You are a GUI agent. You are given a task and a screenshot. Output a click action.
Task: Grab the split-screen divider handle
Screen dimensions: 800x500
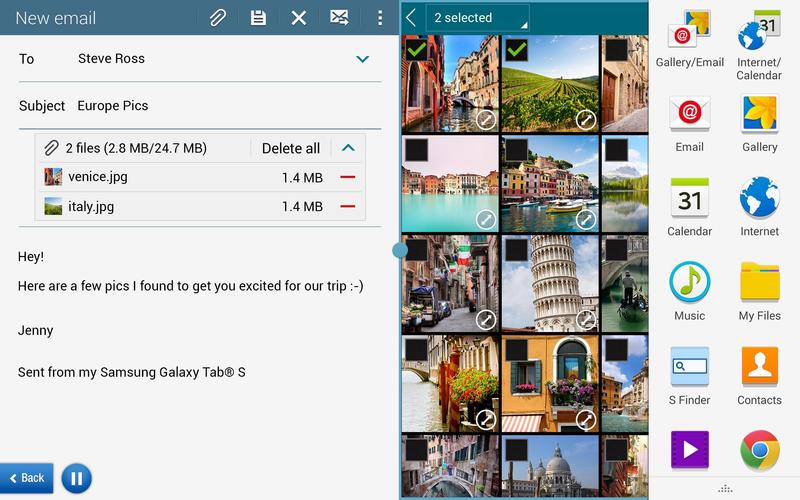[400, 250]
